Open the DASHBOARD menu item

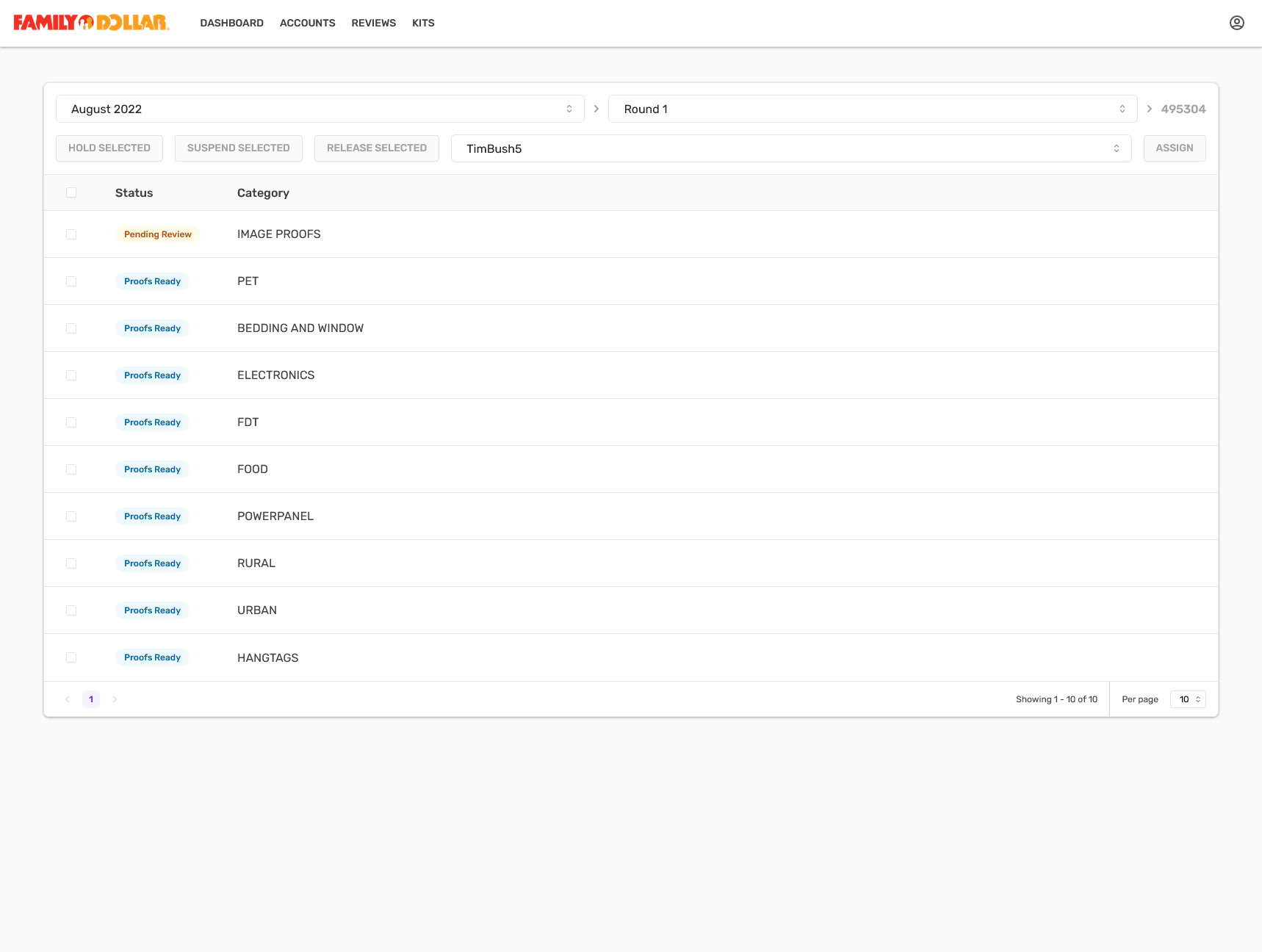tap(232, 23)
